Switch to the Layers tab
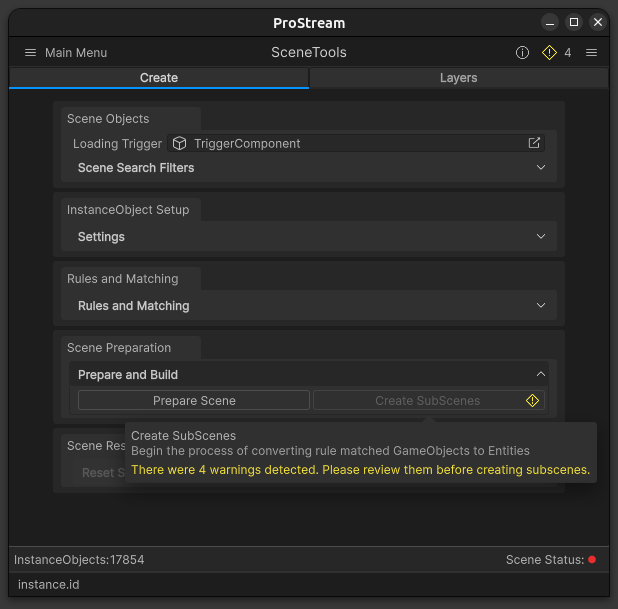 coord(458,78)
